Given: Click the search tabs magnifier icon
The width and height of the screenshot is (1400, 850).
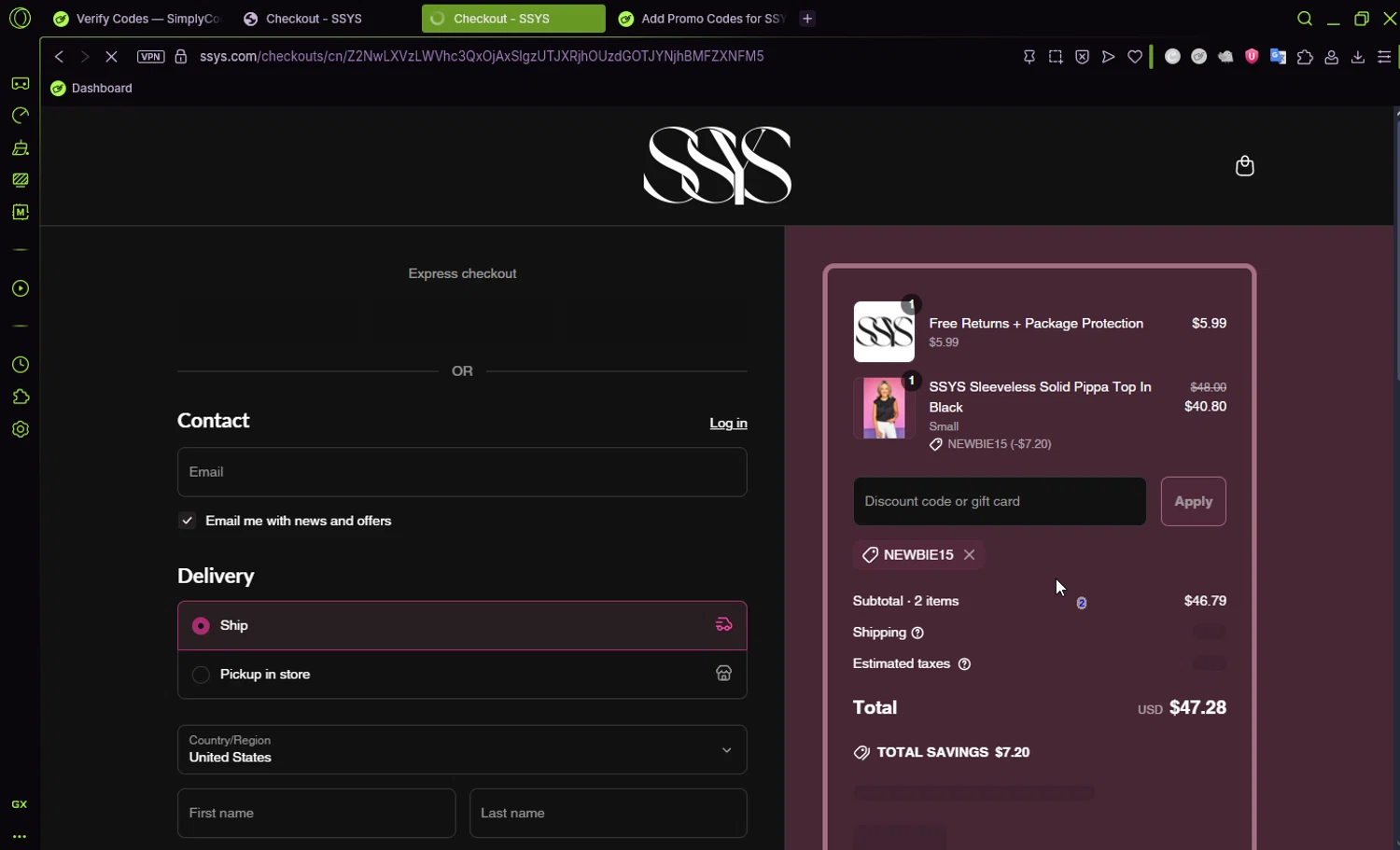Looking at the screenshot, I should coord(1305,19).
